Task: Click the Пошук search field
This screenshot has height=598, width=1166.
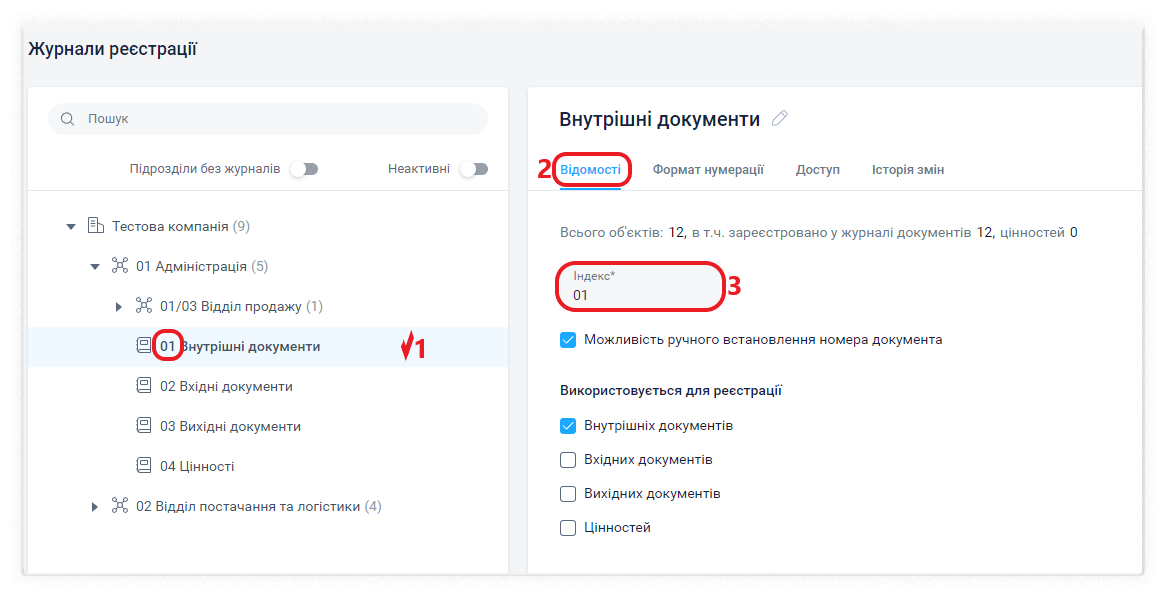Action: [280, 119]
